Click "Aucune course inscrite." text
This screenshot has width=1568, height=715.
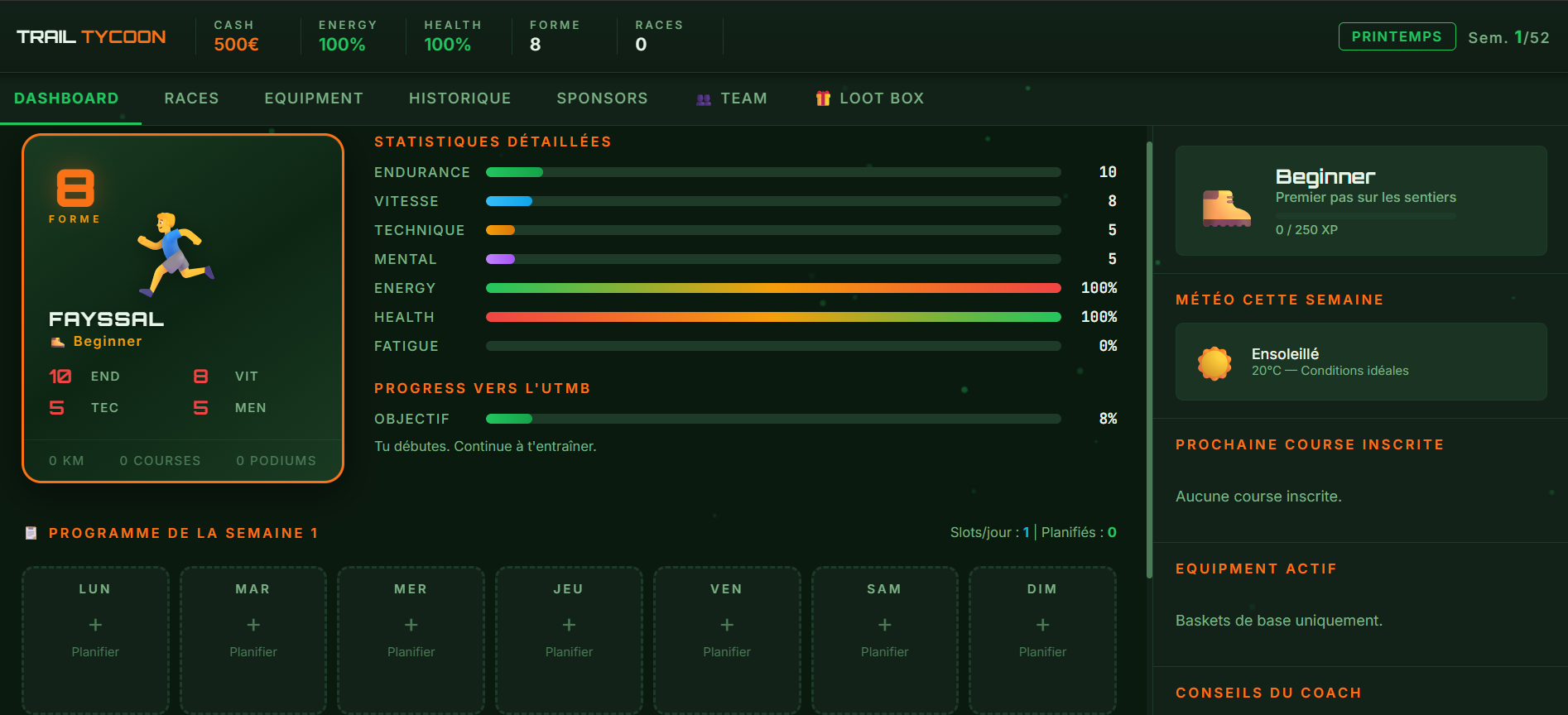1258,497
